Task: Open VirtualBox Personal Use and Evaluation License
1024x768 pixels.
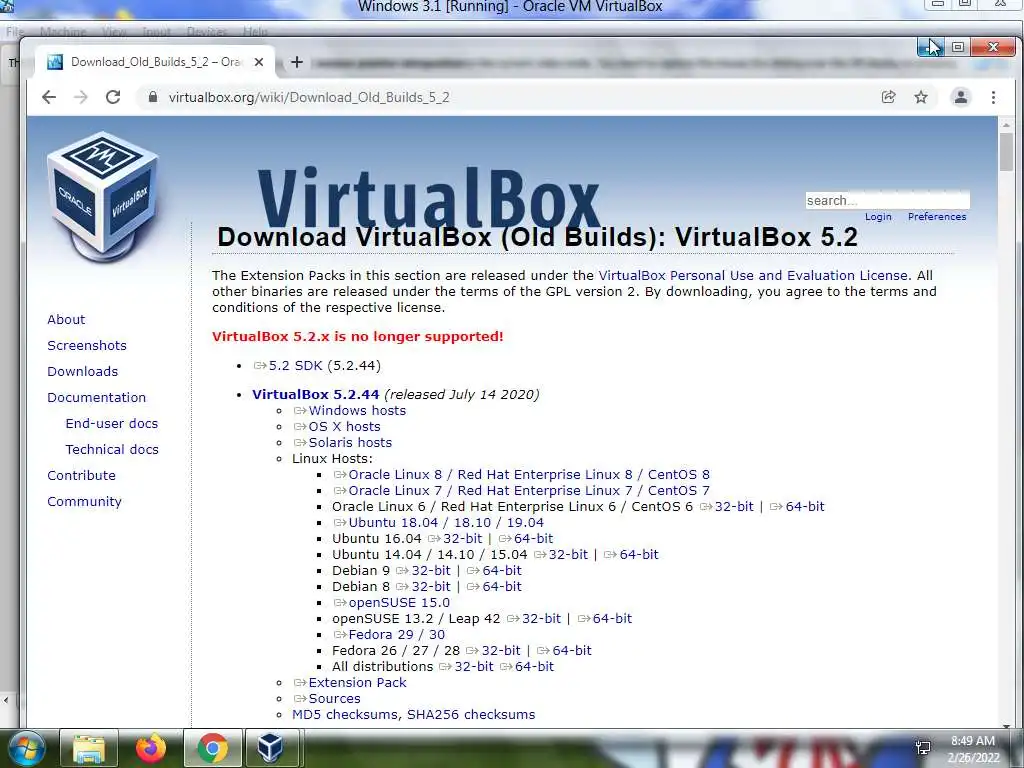Action: [x=753, y=276]
